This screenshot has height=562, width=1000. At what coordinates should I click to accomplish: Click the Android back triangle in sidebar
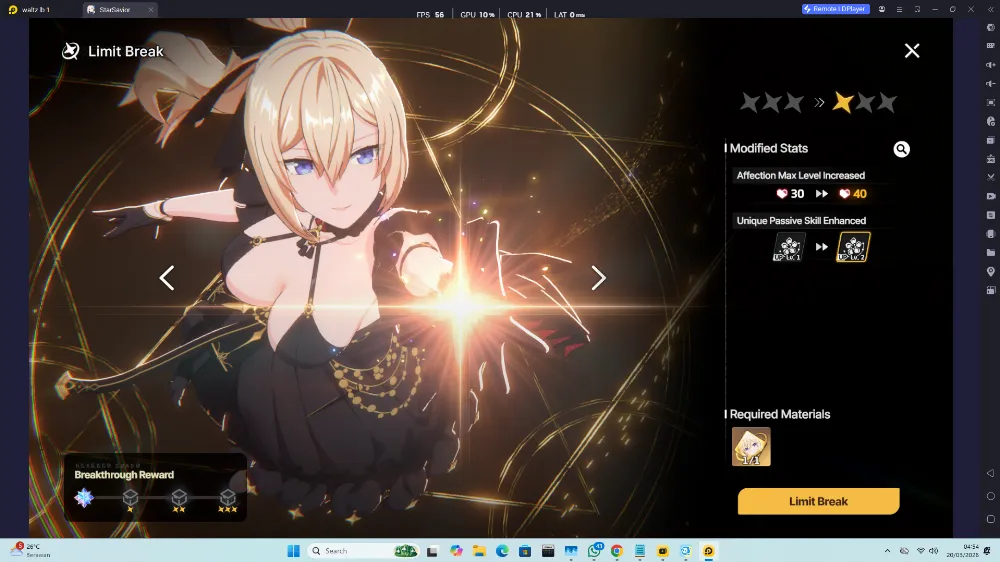[990, 473]
